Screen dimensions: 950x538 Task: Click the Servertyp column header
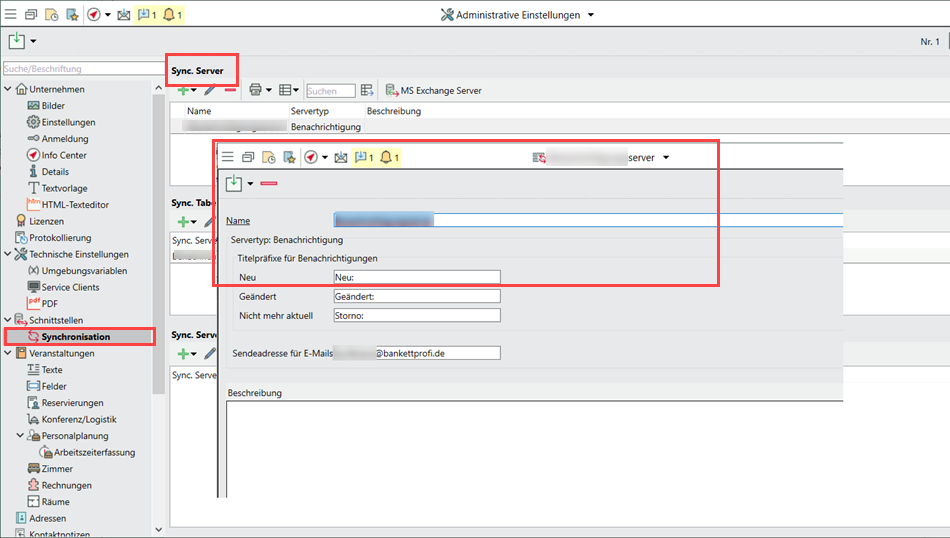309,111
